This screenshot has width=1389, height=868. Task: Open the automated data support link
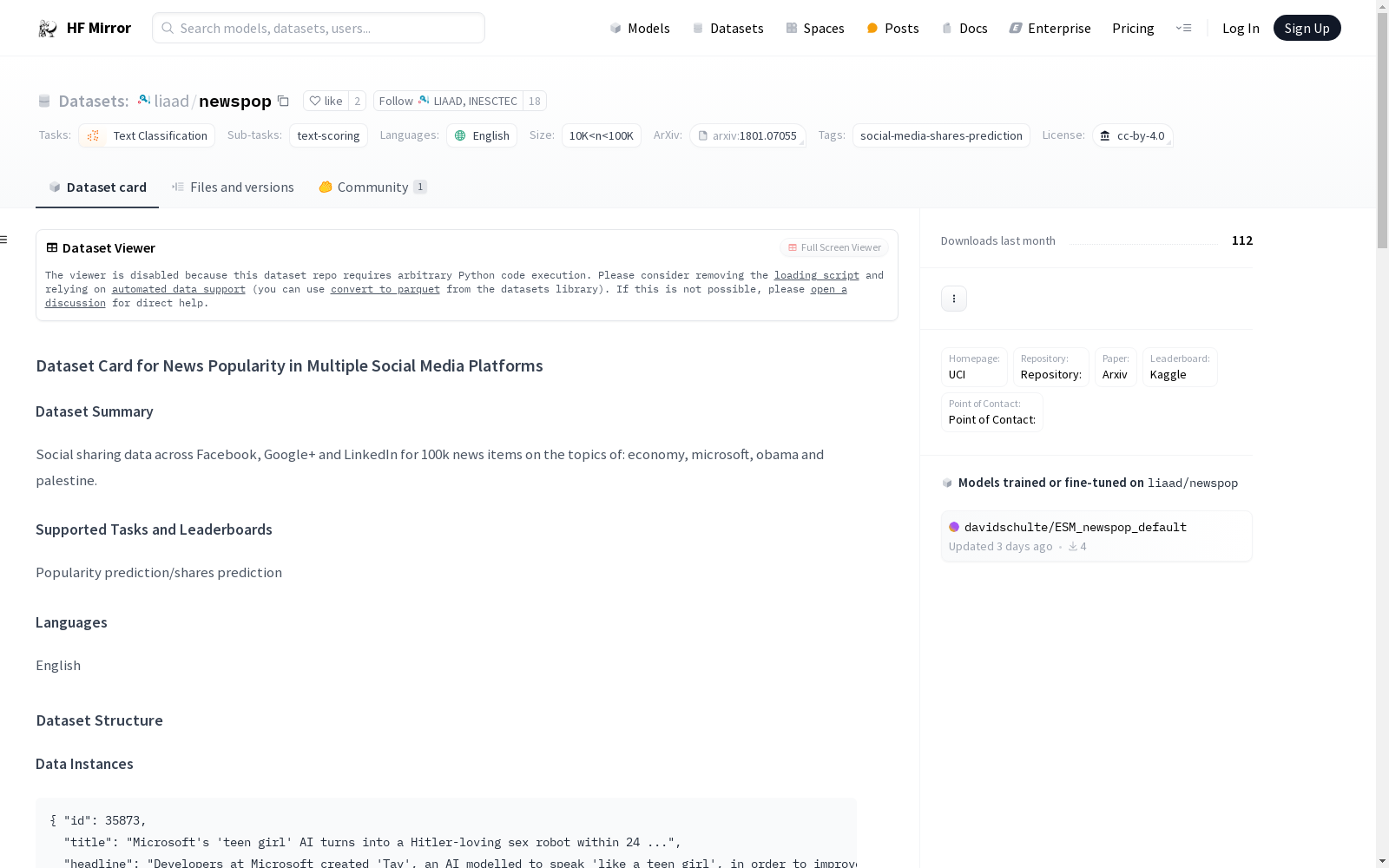179,289
